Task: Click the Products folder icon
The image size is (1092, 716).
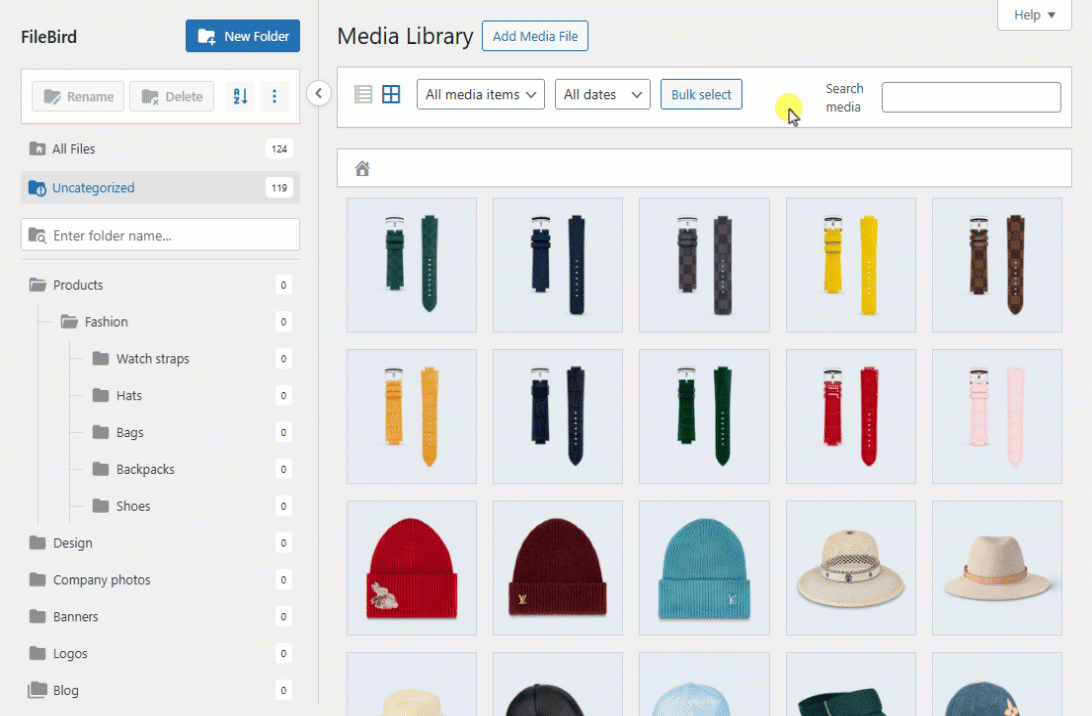Action: coord(38,284)
